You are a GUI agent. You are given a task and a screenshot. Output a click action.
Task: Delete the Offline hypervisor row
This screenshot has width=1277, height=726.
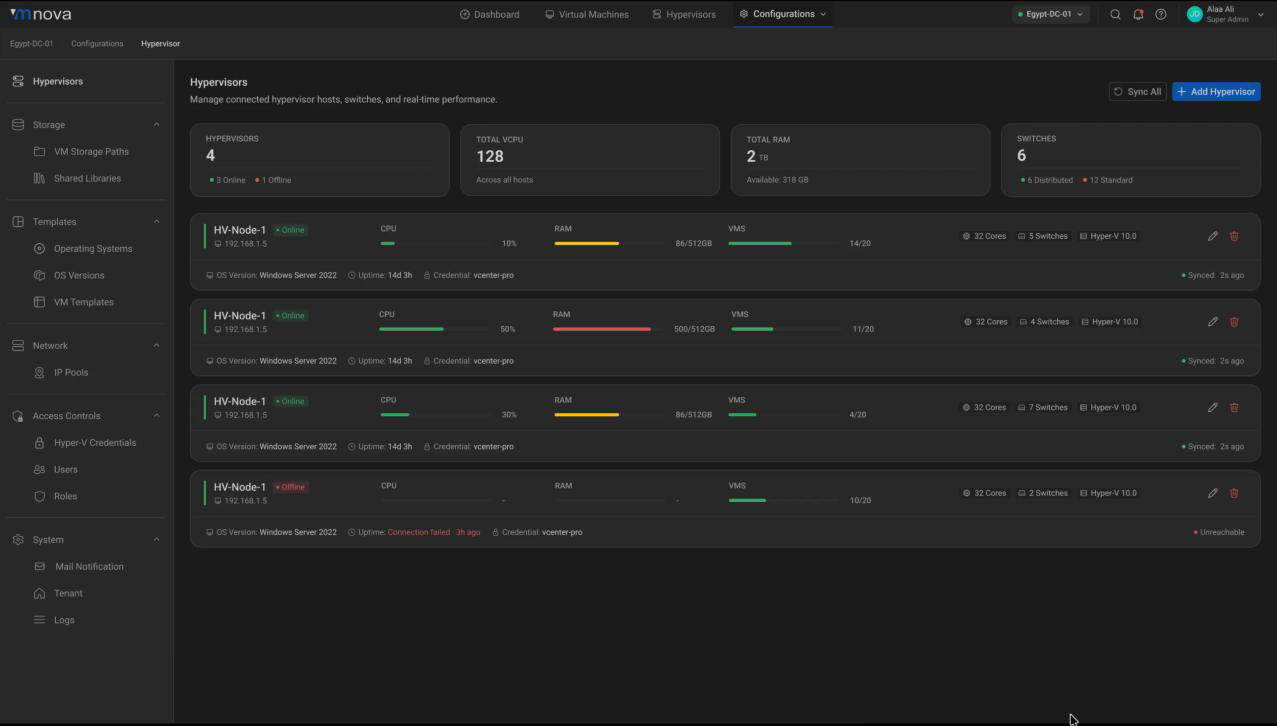click(1234, 493)
